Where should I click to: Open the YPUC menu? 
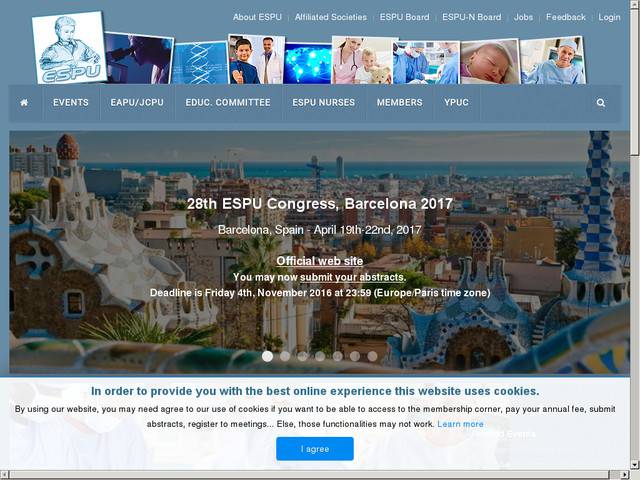[456, 102]
